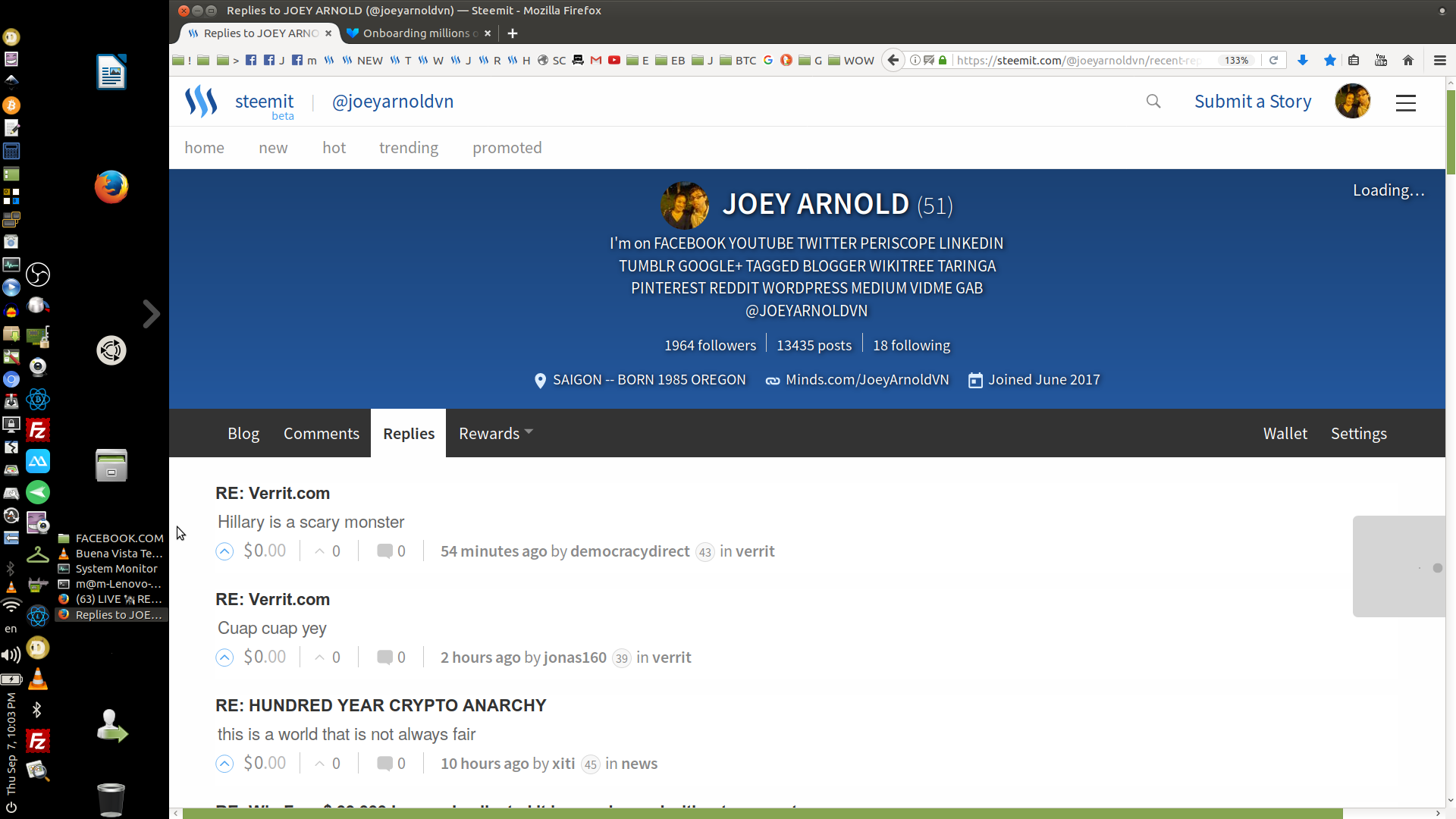The height and width of the screenshot is (819, 1456).
Task: Switch to the Blog tab
Action: [x=243, y=434]
